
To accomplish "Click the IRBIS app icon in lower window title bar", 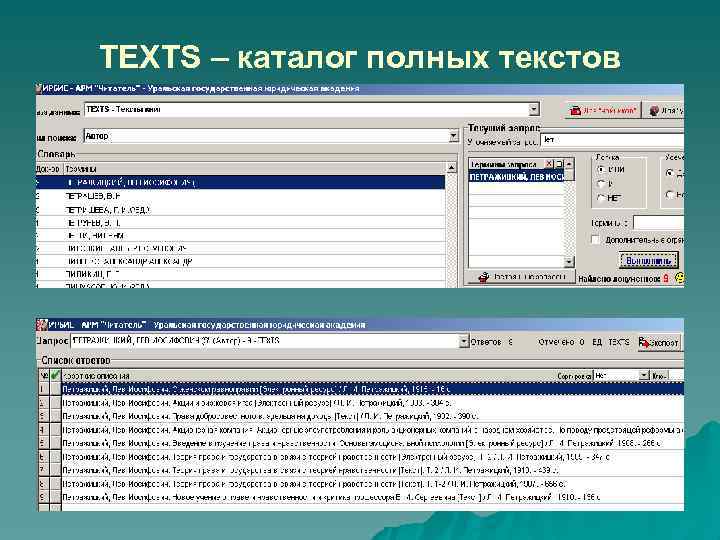I will tap(42, 325).
